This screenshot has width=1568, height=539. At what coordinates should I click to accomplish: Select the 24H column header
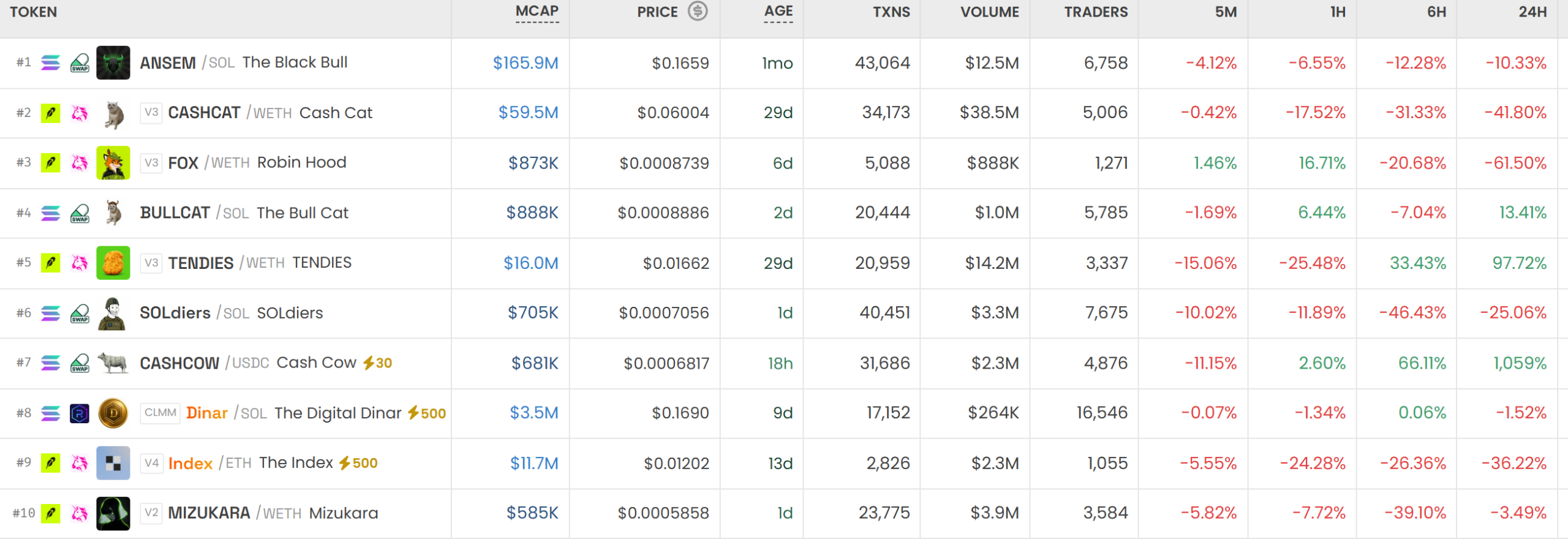[1532, 12]
